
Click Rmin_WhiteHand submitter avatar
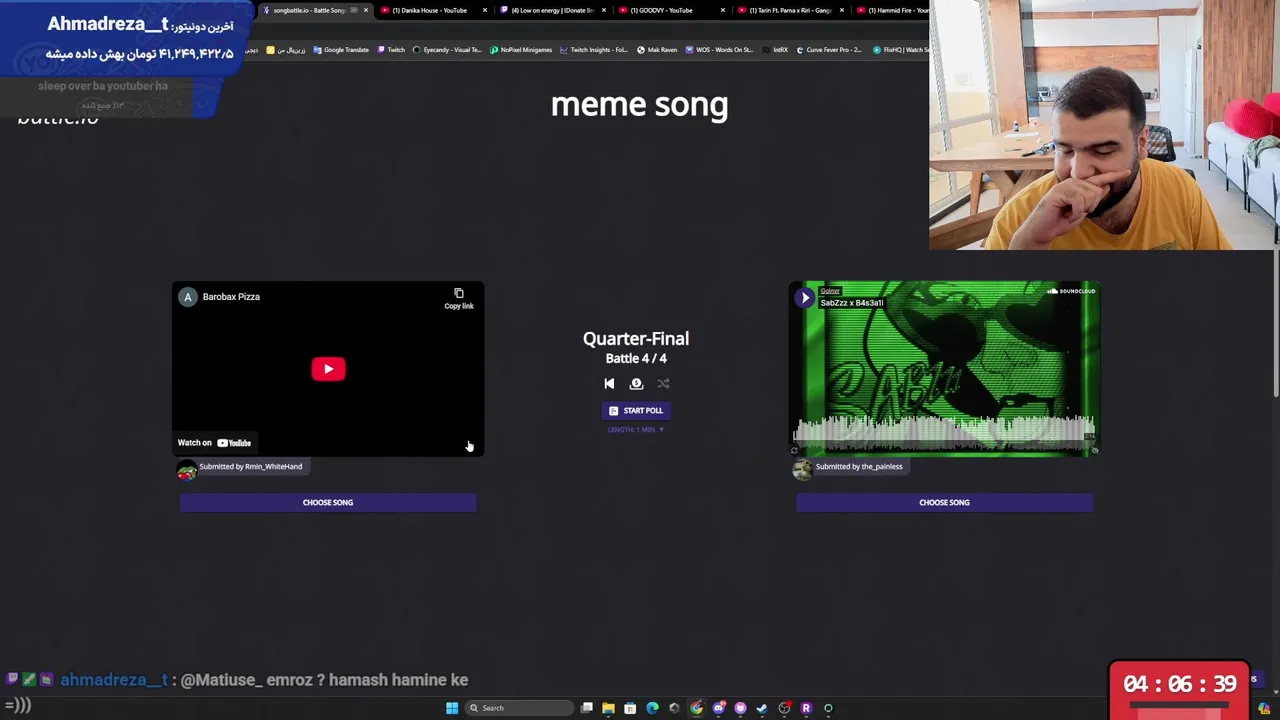187,470
